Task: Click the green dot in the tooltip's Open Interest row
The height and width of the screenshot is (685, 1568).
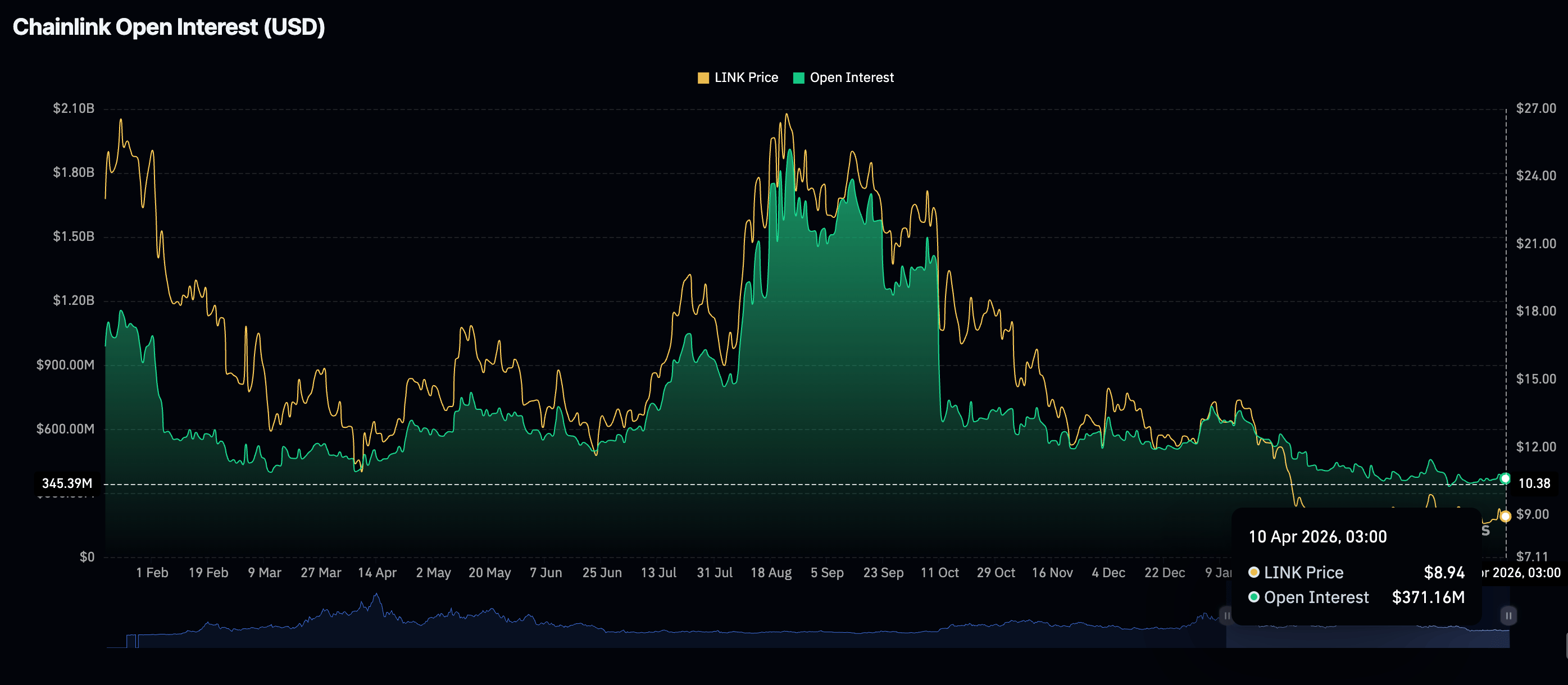Action: pyautogui.click(x=1253, y=597)
